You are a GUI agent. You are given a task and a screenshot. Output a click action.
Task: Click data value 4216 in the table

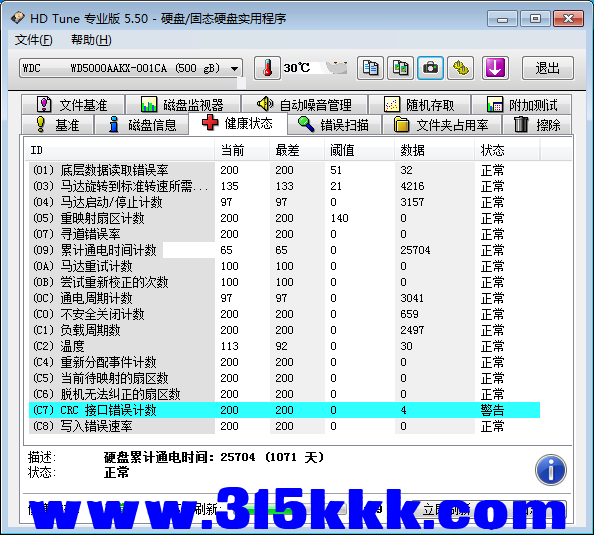coord(412,186)
